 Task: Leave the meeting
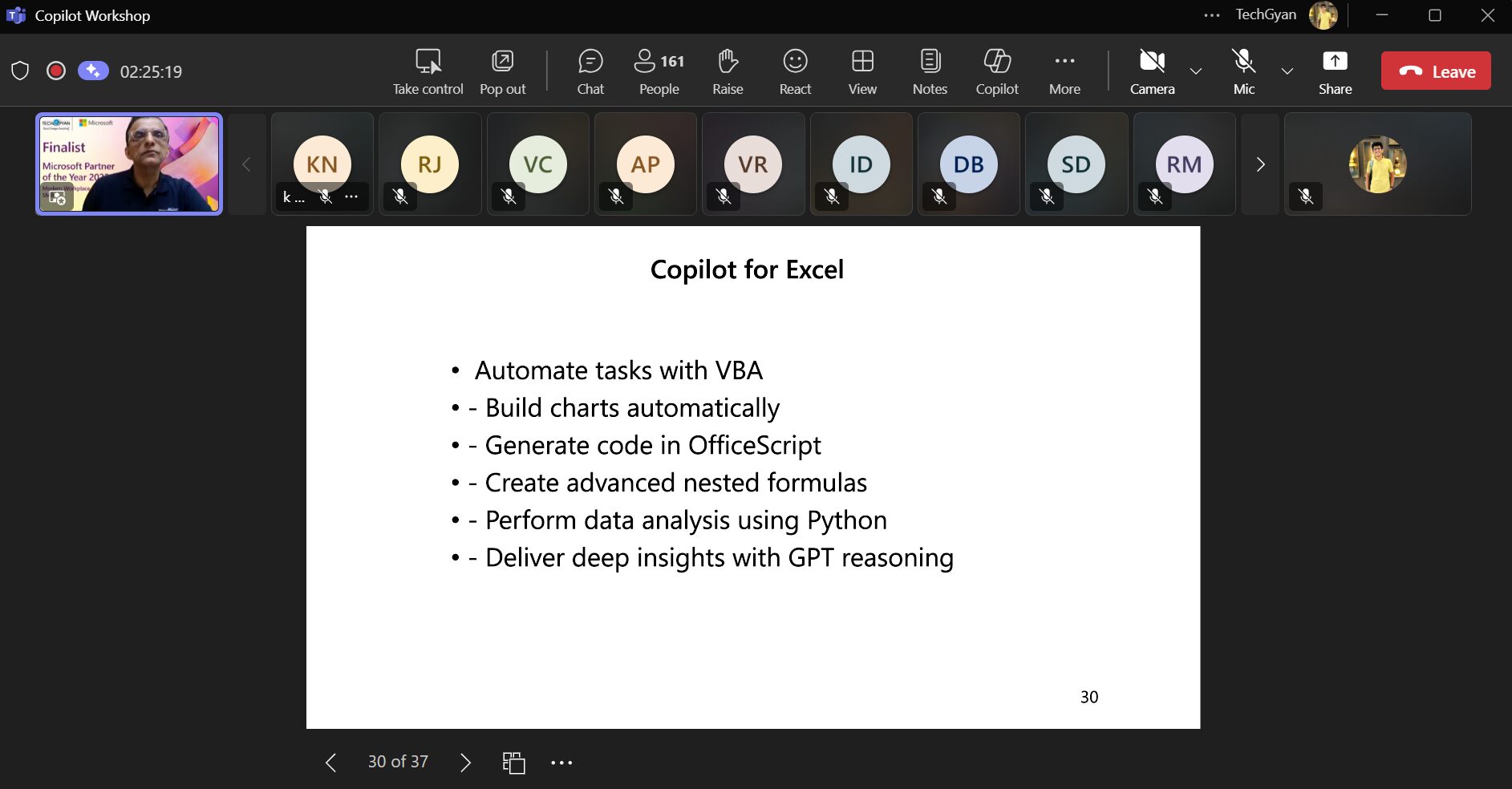pyautogui.click(x=1436, y=71)
